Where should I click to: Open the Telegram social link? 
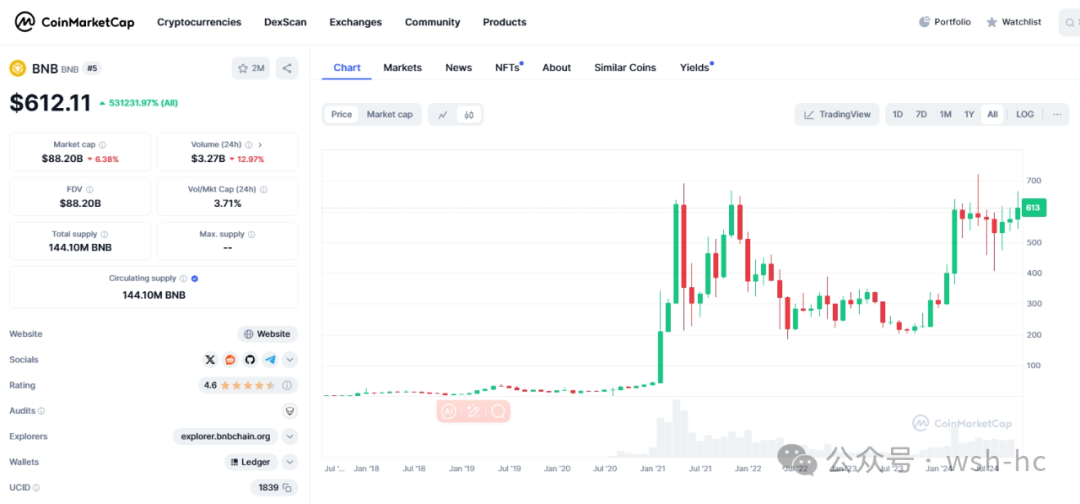point(270,359)
